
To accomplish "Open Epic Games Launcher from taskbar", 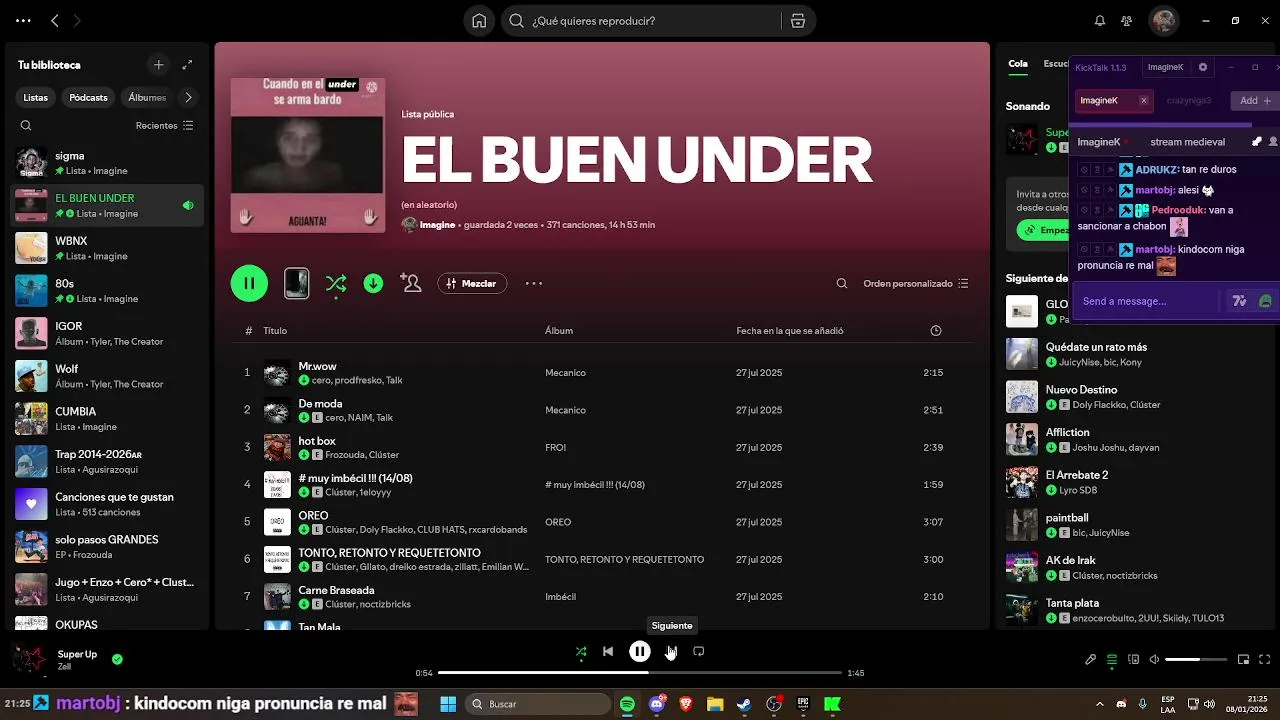I will pyautogui.click(x=803, y=704).
